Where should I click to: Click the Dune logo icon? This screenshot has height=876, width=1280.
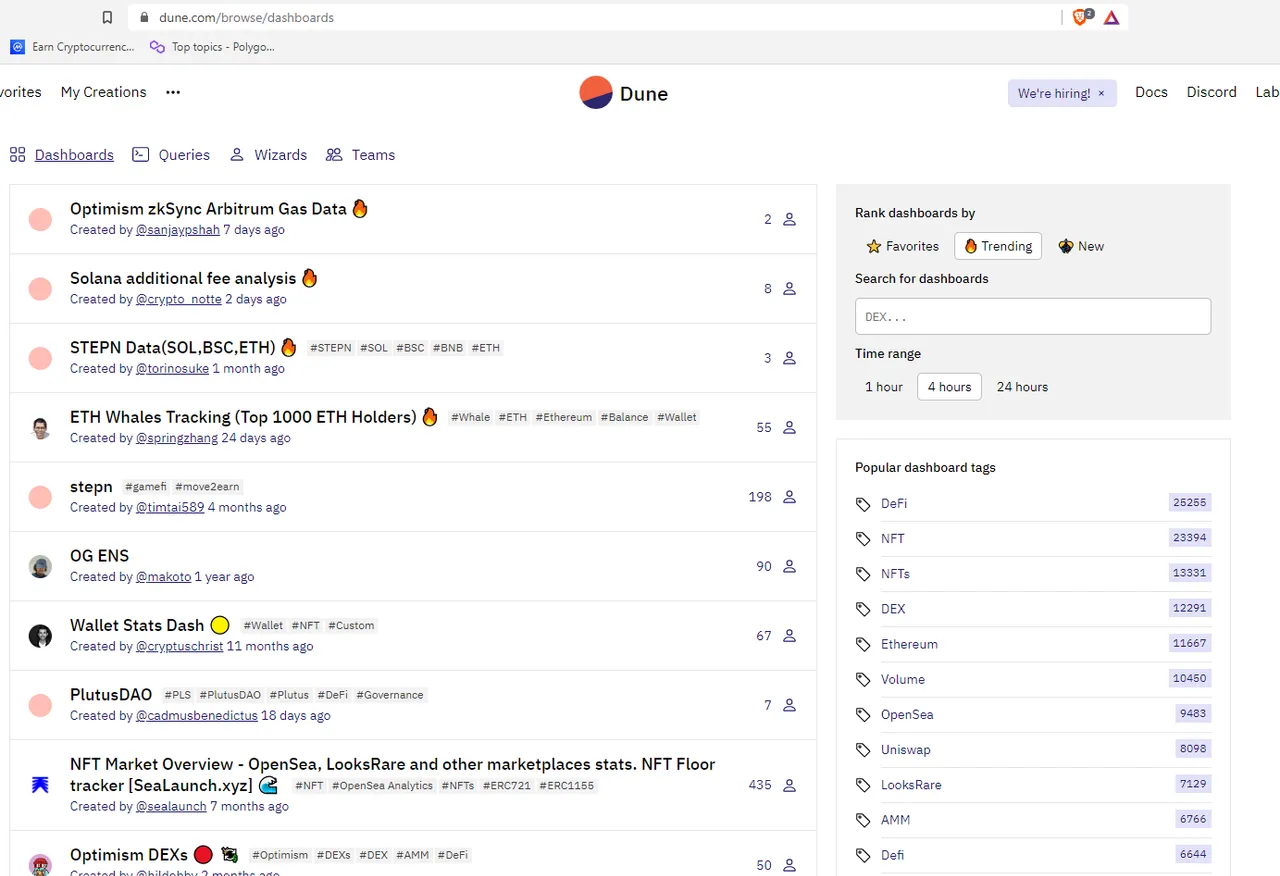(596, 93)
